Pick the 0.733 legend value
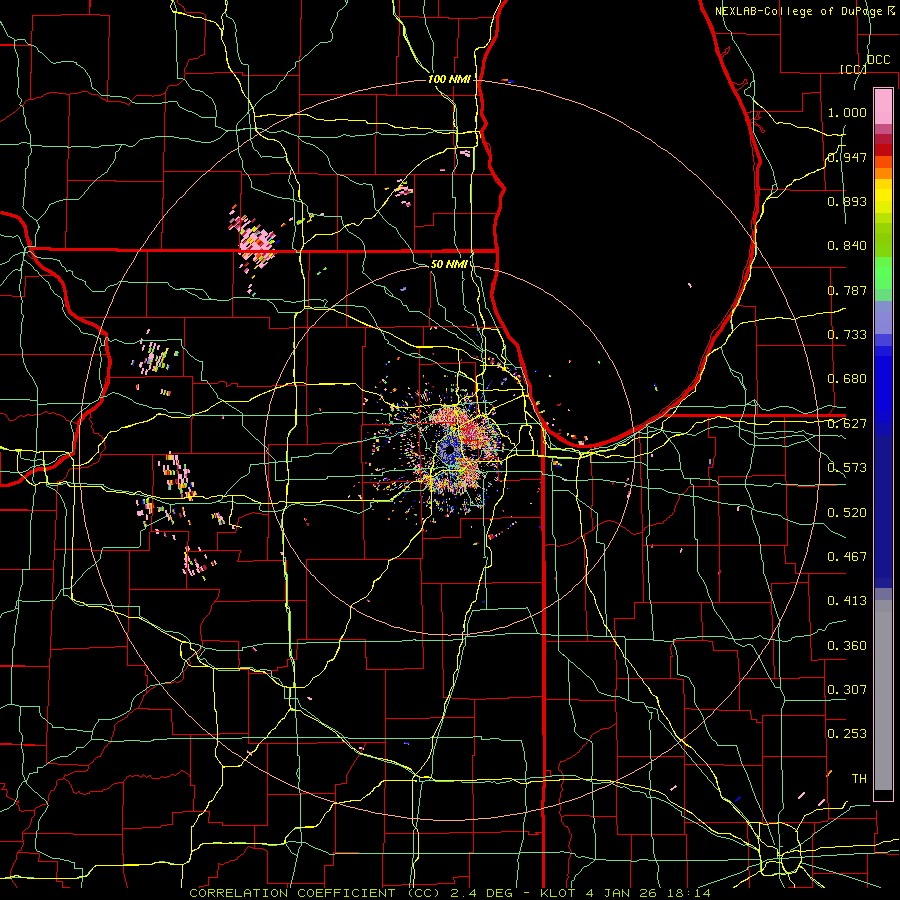 point(847,335)
